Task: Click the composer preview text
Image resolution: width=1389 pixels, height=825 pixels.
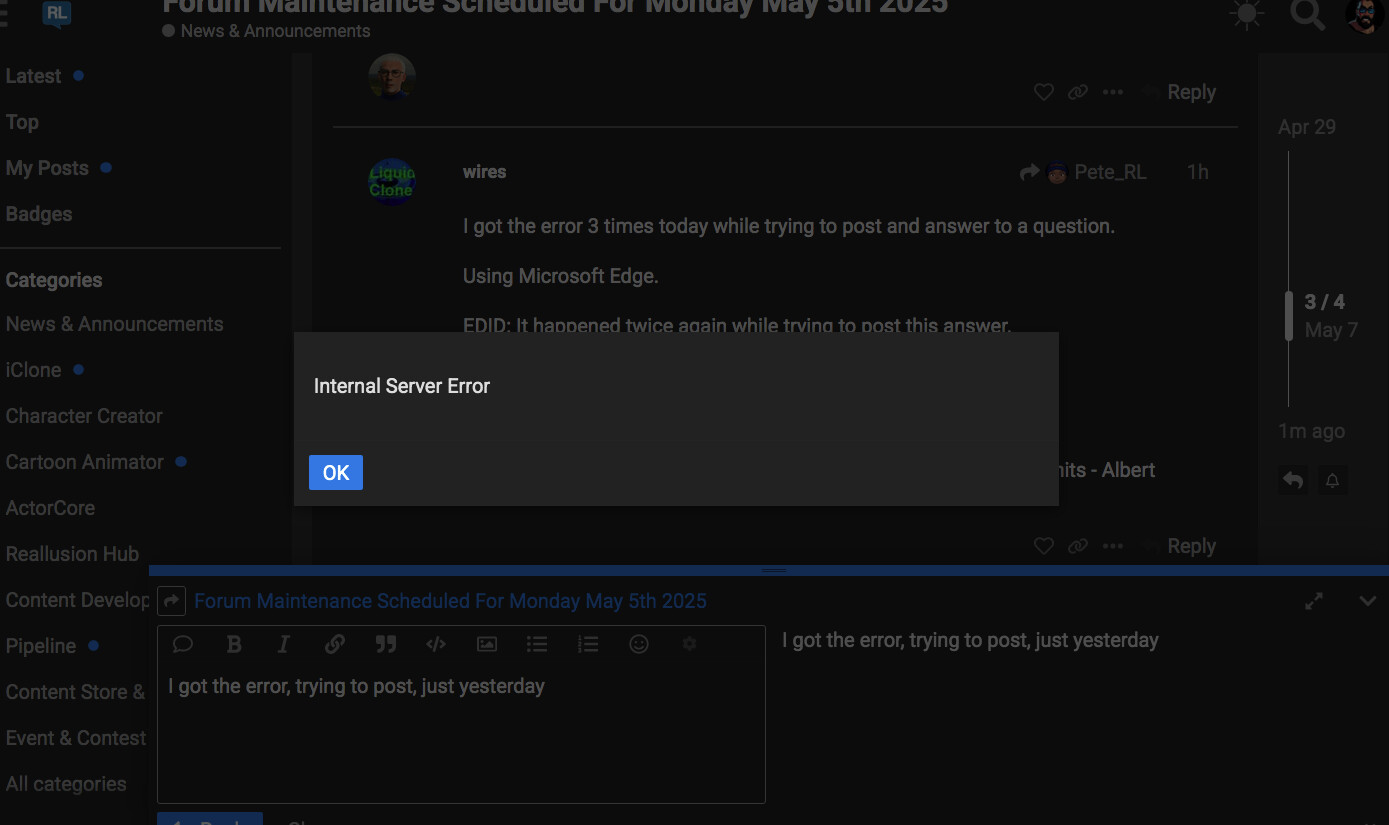Action: pos(970,640)
